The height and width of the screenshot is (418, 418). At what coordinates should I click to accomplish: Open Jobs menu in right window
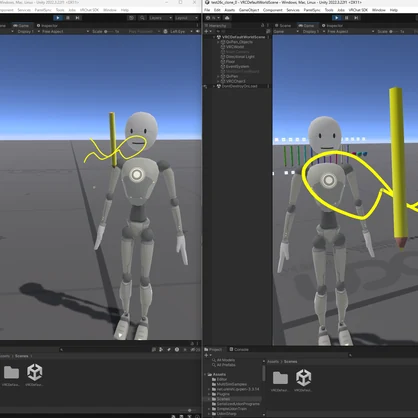click(341, 10)
